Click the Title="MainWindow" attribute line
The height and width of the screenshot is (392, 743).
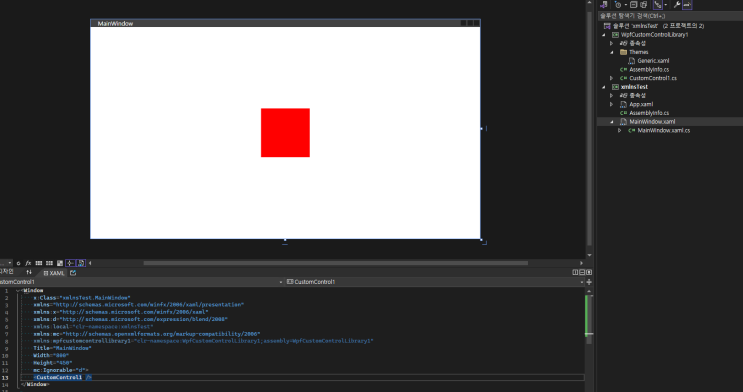[x=62, y=348]
